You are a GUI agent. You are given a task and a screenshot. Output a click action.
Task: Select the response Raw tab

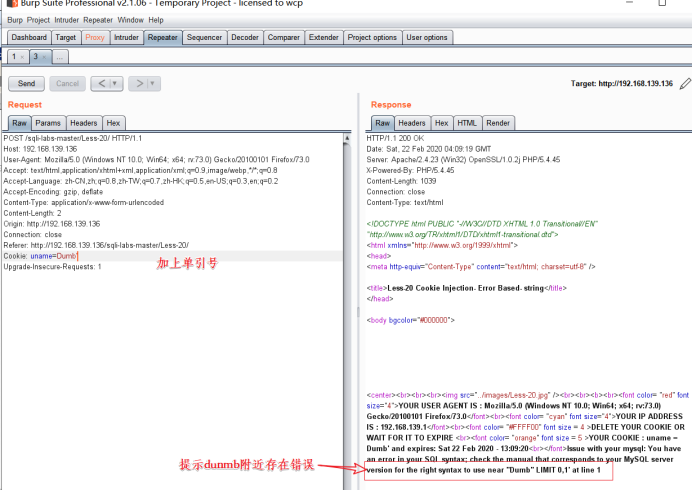[383, 123]
